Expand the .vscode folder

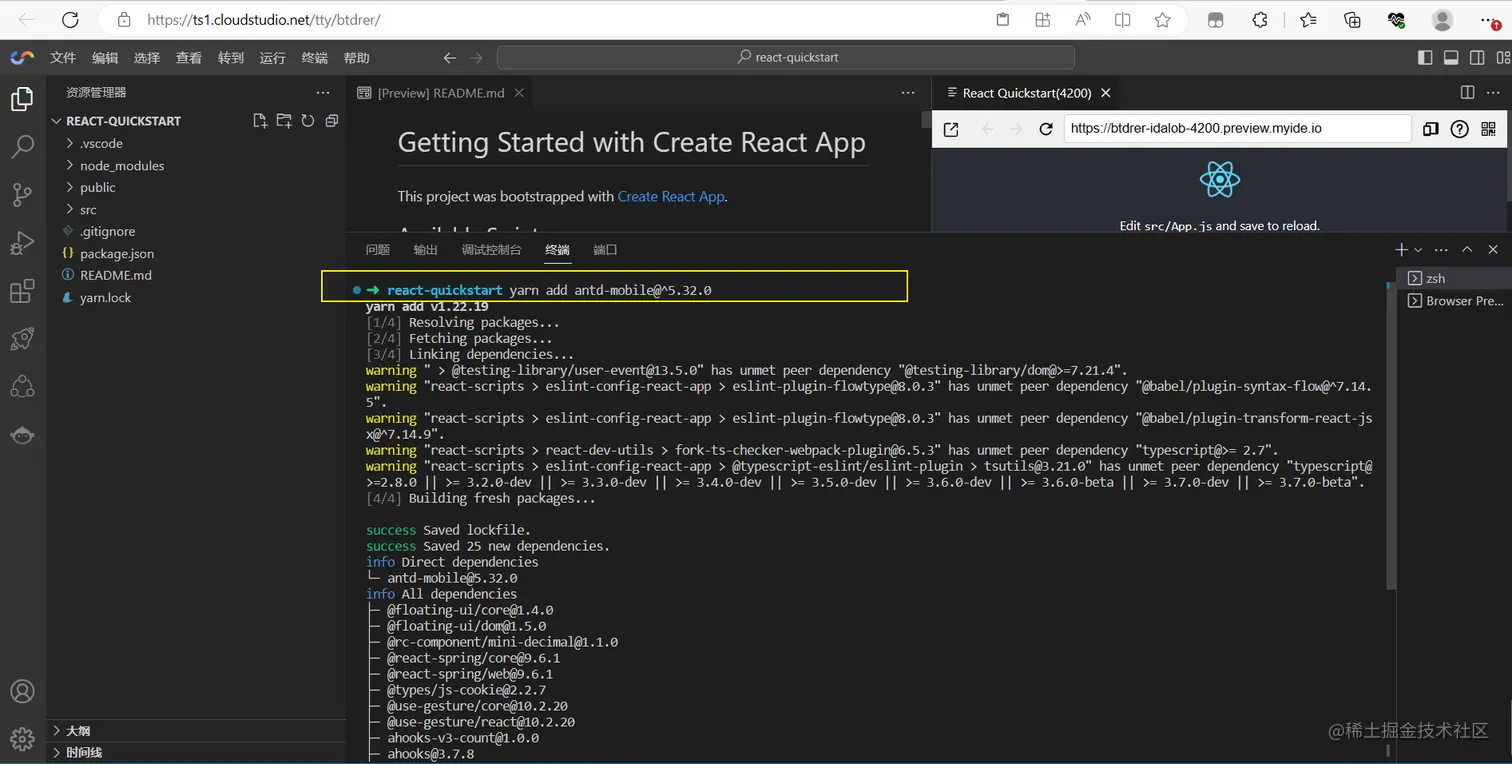point(196,143)
